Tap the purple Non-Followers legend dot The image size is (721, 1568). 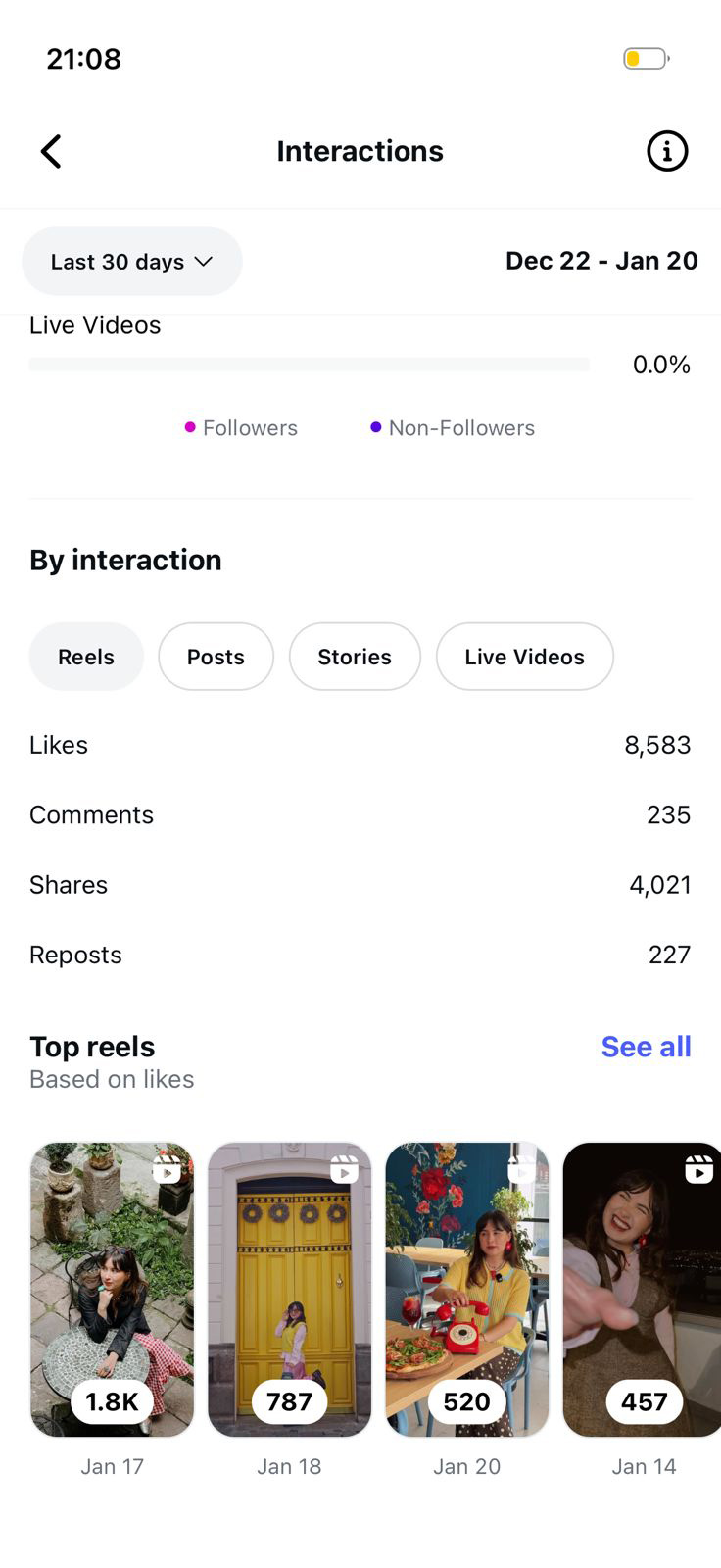[x=375, y=427]
